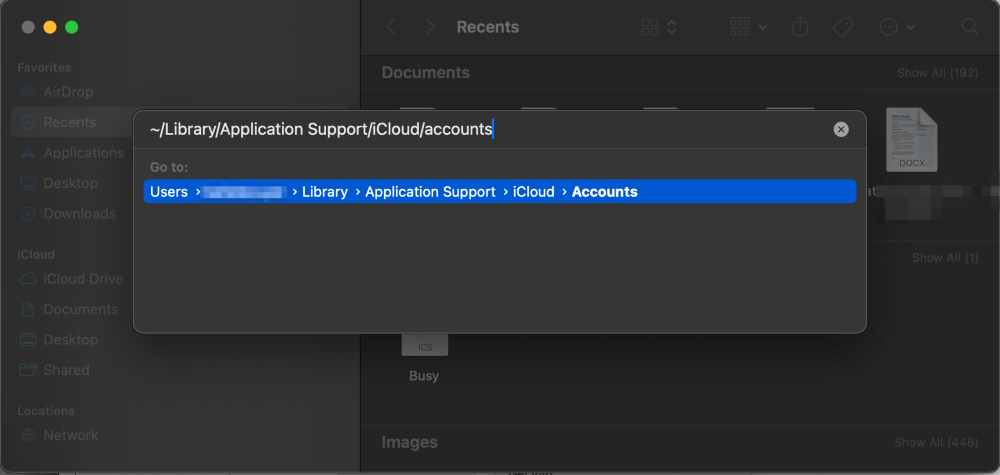This screenshot has height=475, width=1000.
Task: Click the Tags icon in toolbar
Action: (x=843, y=27)
